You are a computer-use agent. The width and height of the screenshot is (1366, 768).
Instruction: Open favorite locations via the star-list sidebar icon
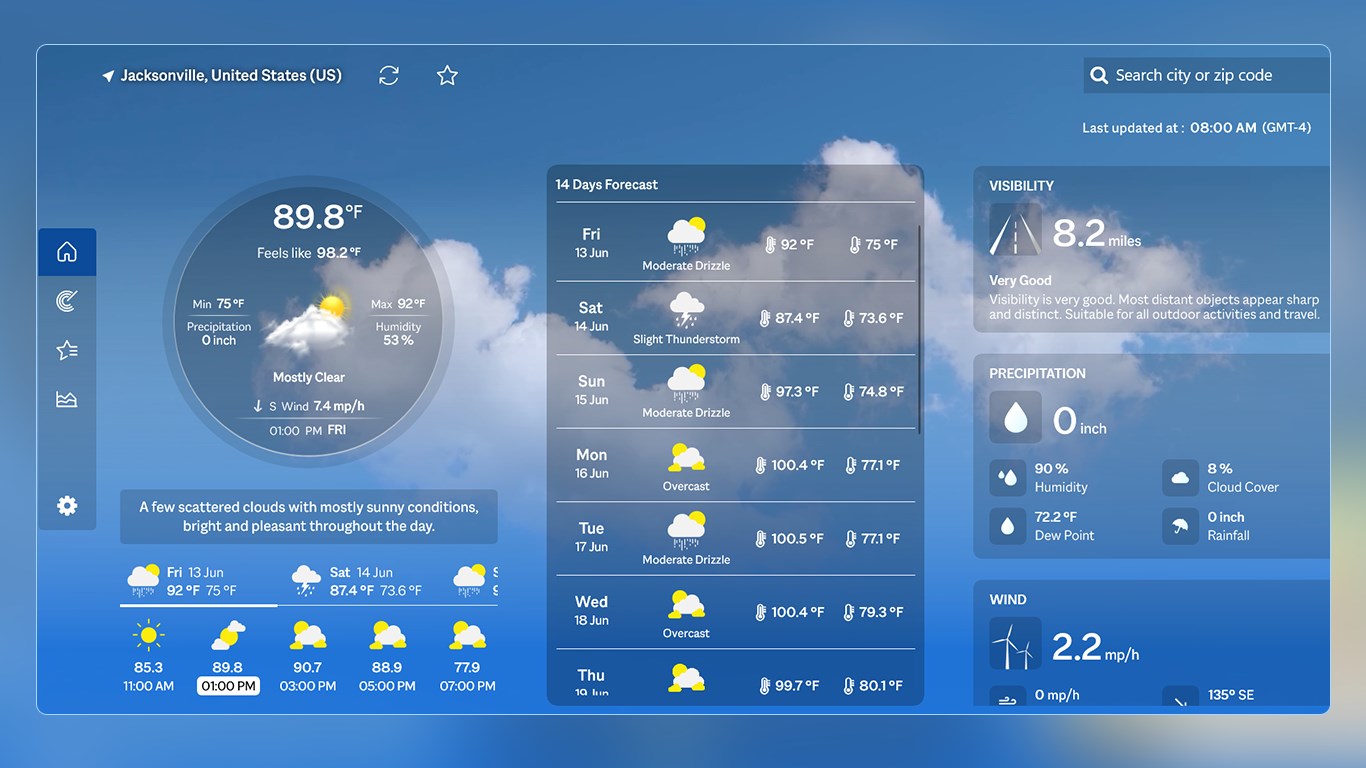(x=66, y=350)
